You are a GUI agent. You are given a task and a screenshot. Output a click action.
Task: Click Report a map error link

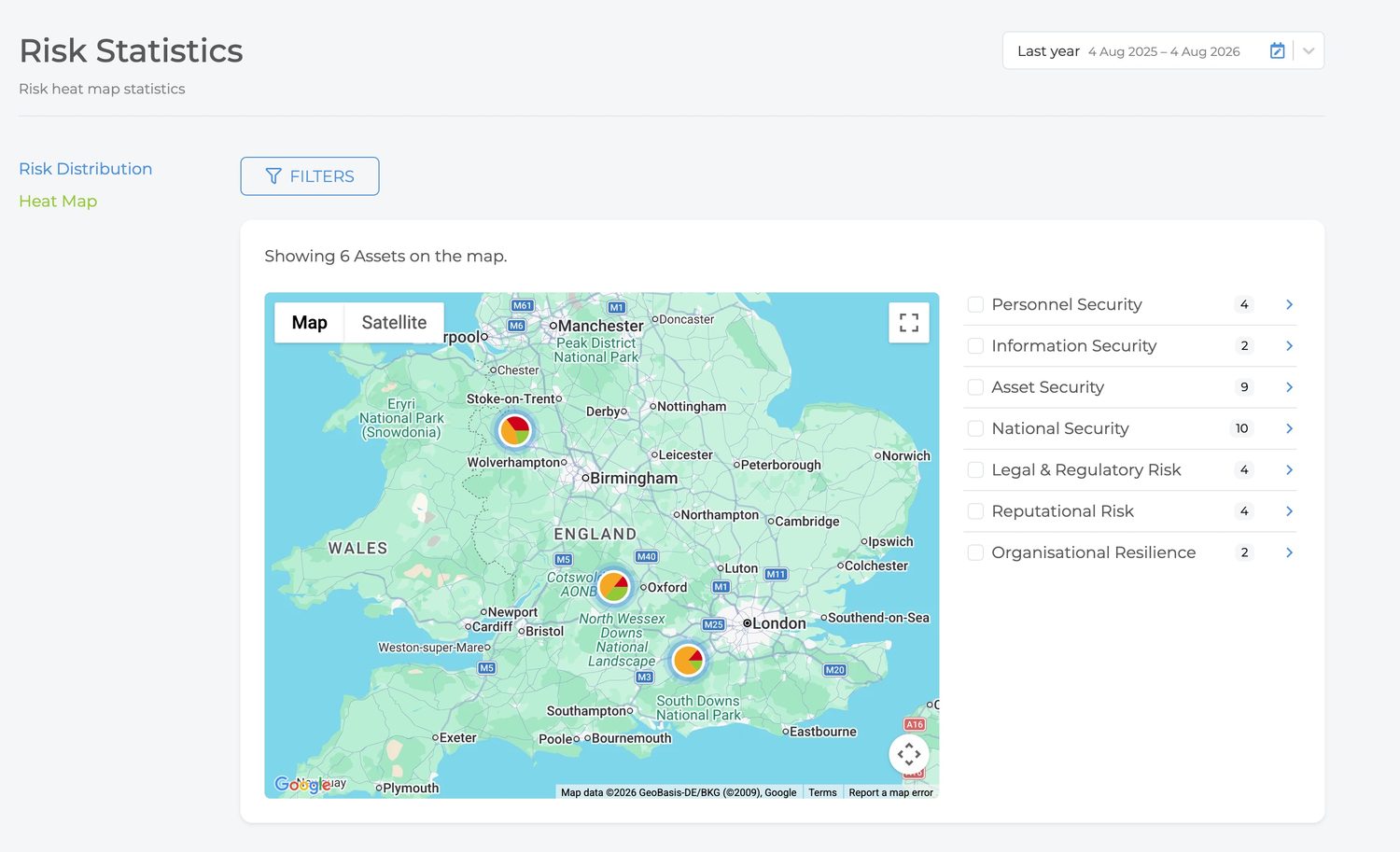pyautogui.click(x=890, y=792)
